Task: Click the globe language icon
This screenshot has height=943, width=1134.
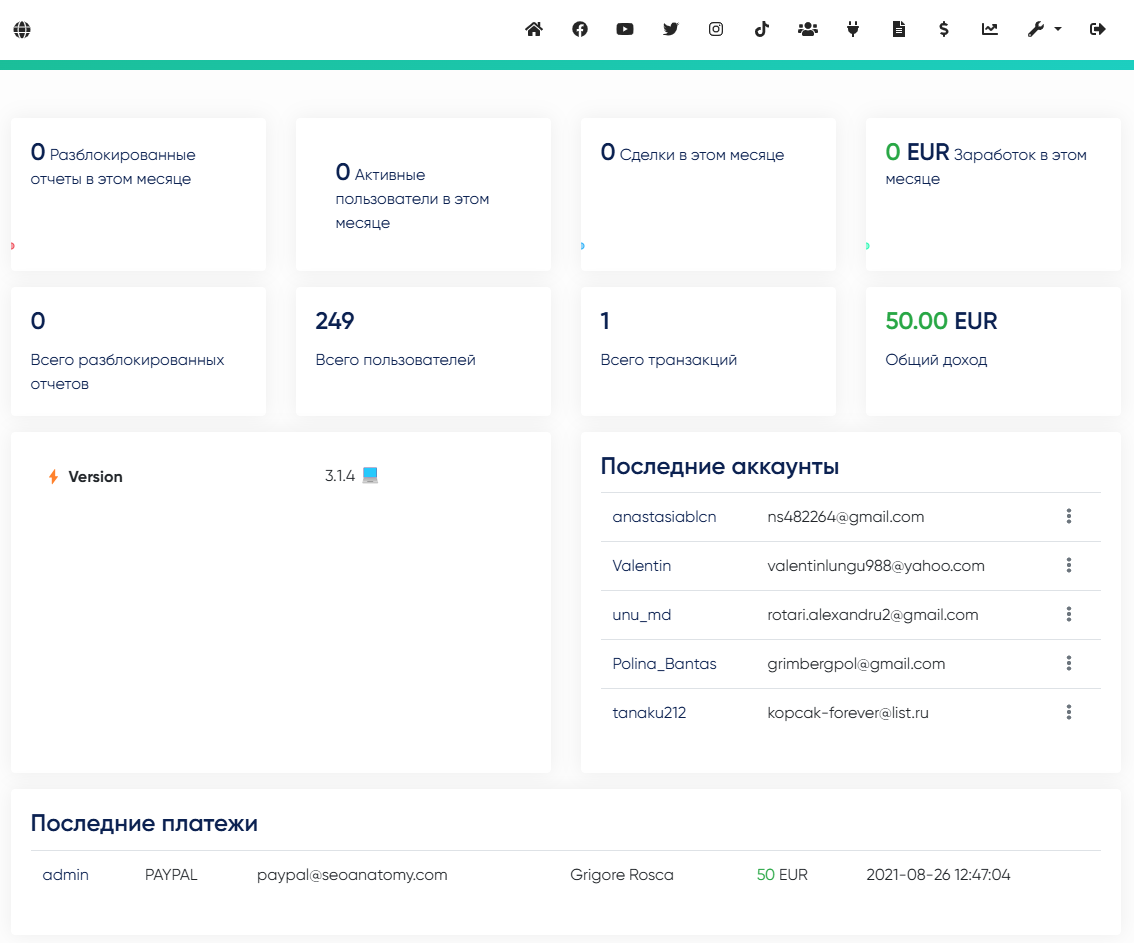Action: point(22,30)
